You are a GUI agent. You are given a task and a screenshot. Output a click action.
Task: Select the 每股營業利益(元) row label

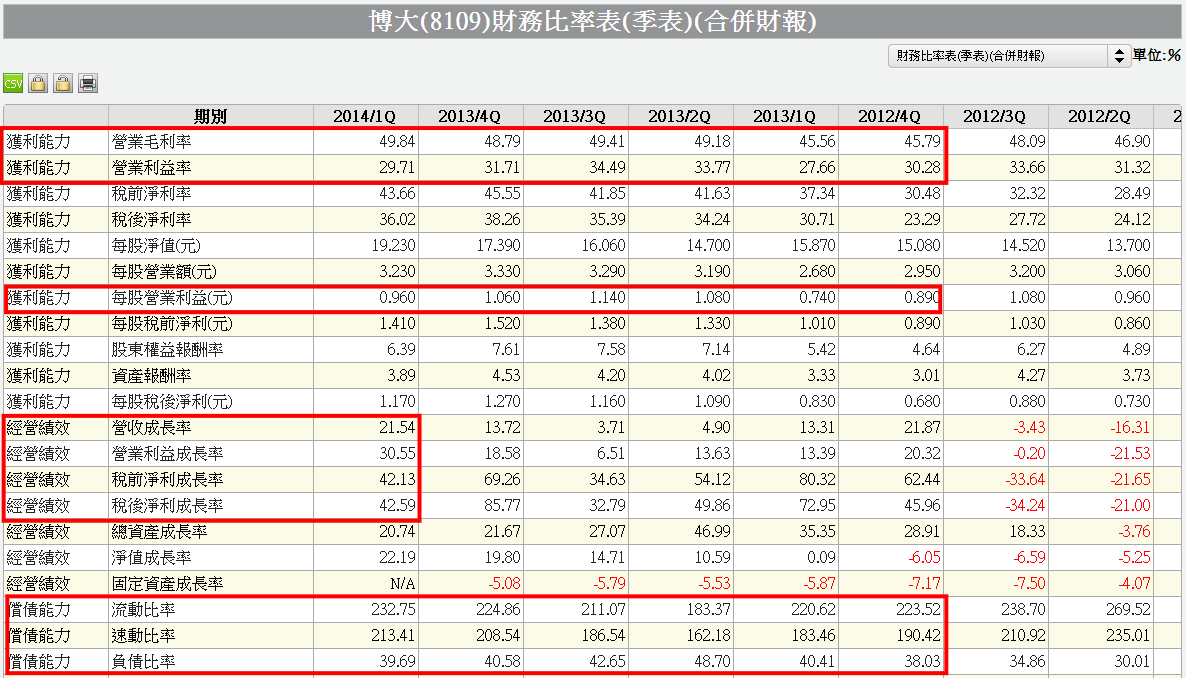[x=172, y=297]
